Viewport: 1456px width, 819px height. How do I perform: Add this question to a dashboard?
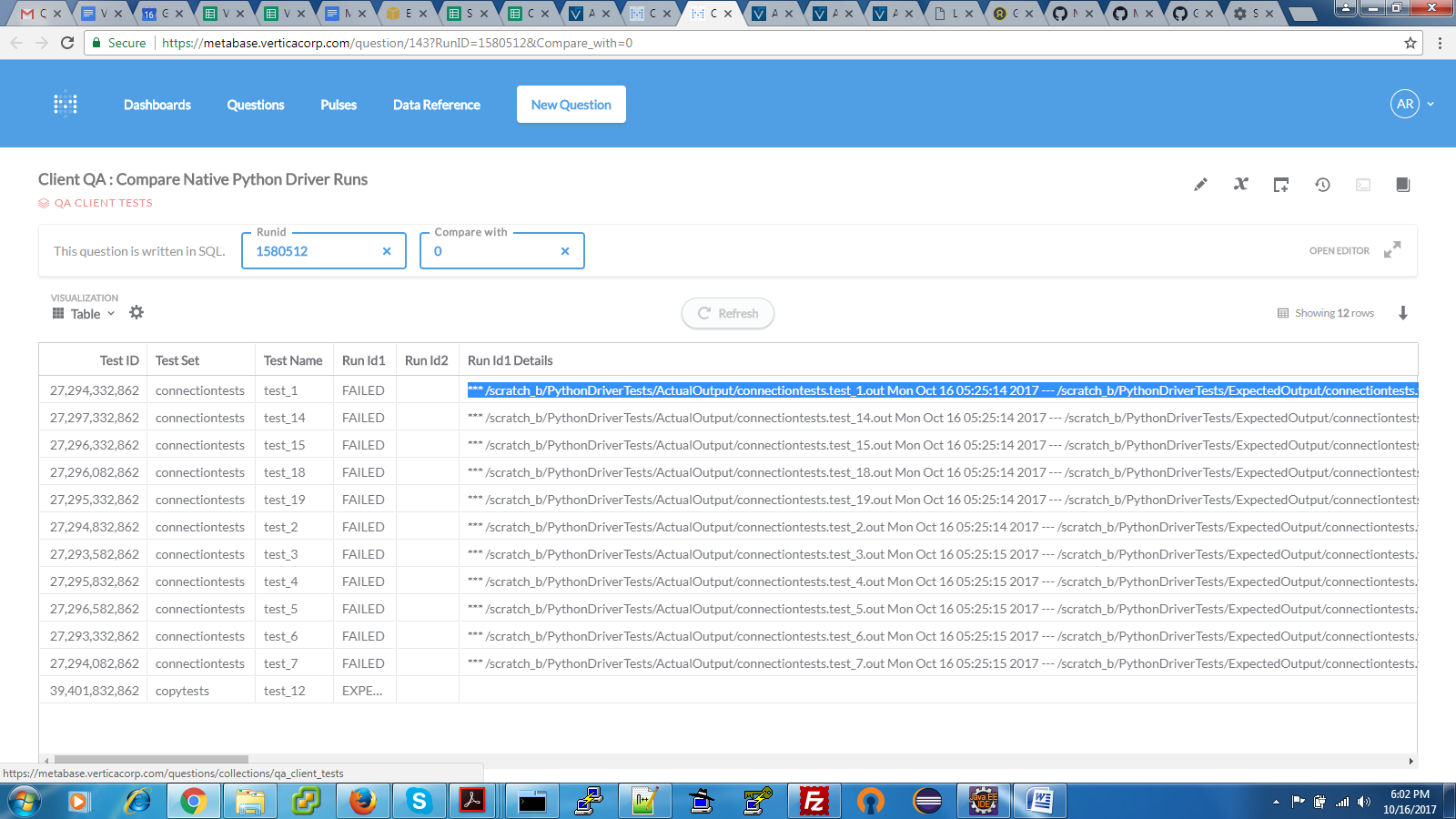pyautogui.click(x=1280, y=185)
